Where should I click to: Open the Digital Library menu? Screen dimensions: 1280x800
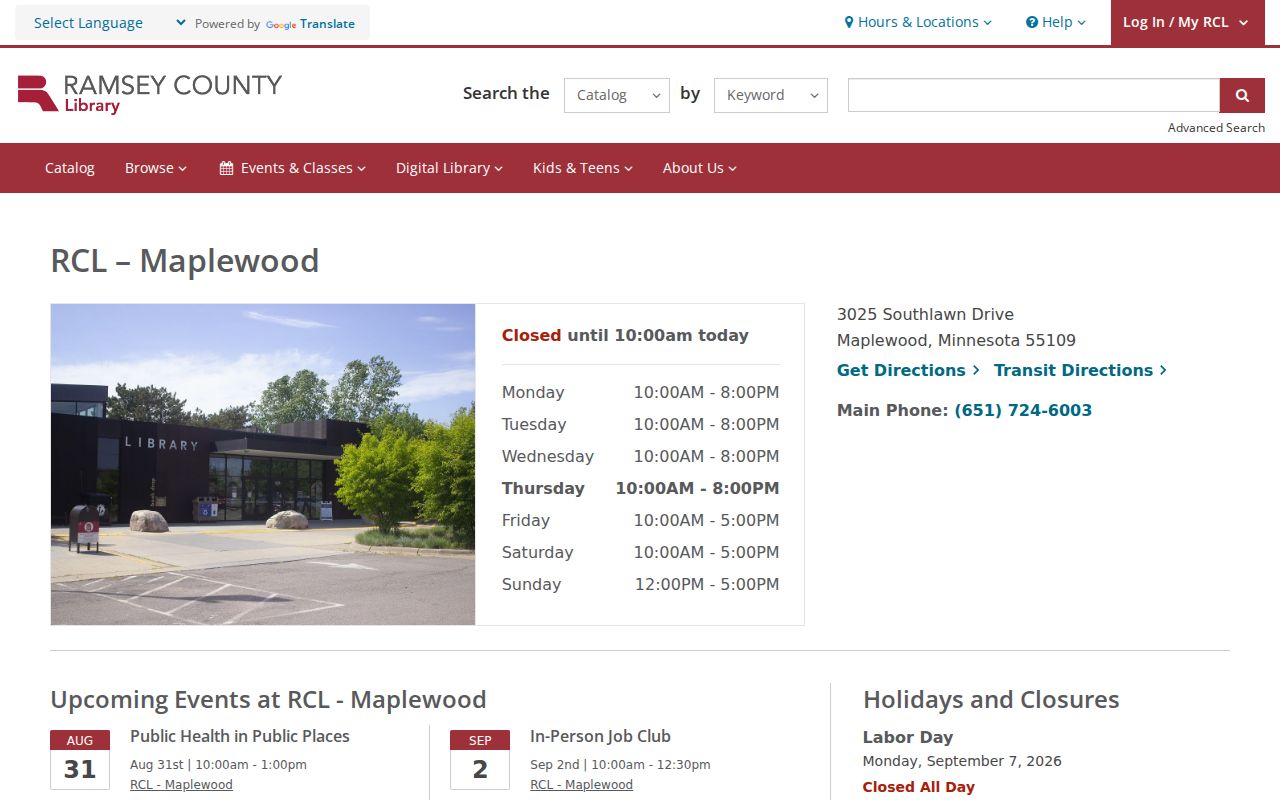click(449, 168)
